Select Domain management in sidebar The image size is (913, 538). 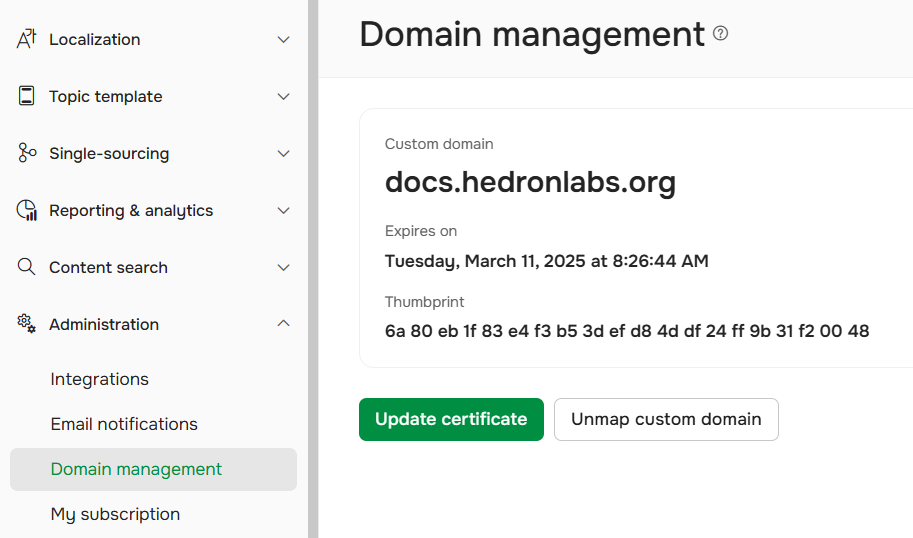tap(153, 469)
